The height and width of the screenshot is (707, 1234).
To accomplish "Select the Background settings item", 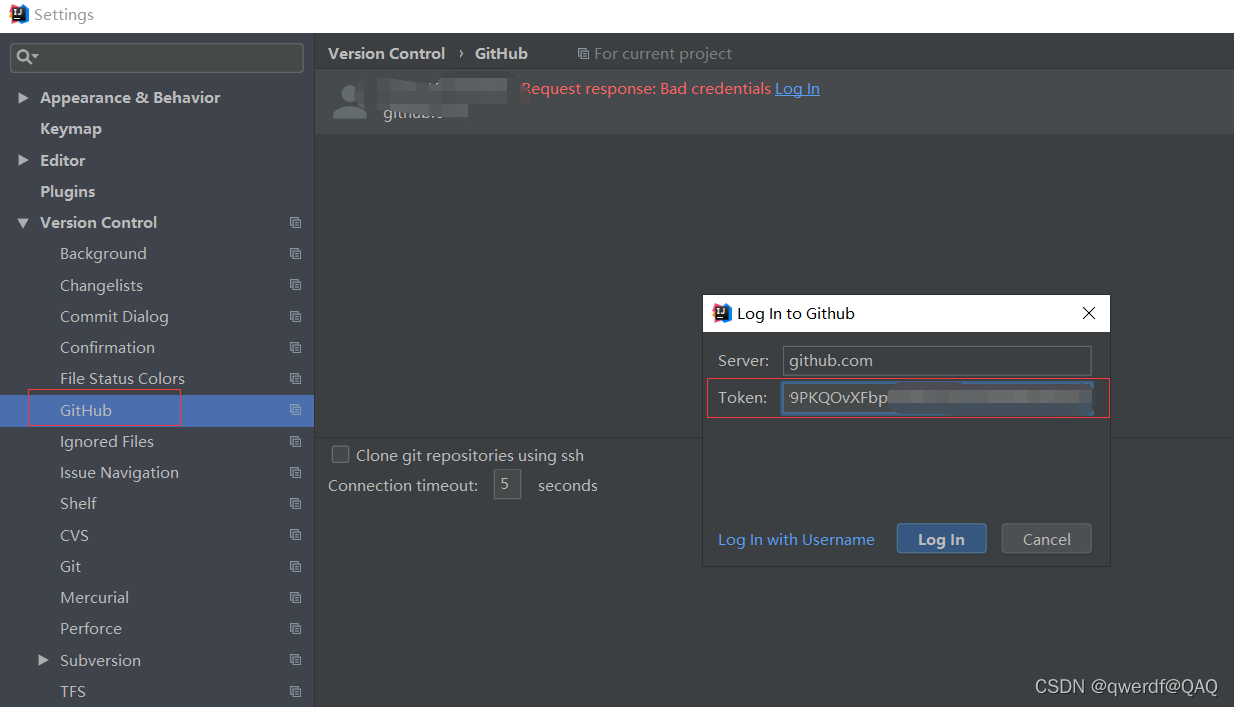I will click(x=103, y=254).
